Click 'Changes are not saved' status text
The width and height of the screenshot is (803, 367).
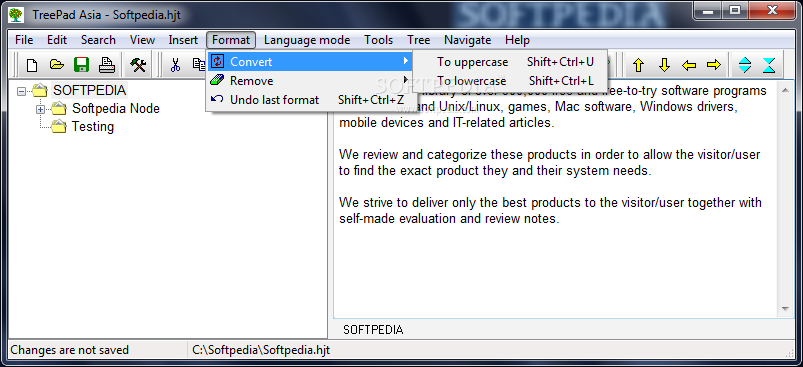(70, 350)
